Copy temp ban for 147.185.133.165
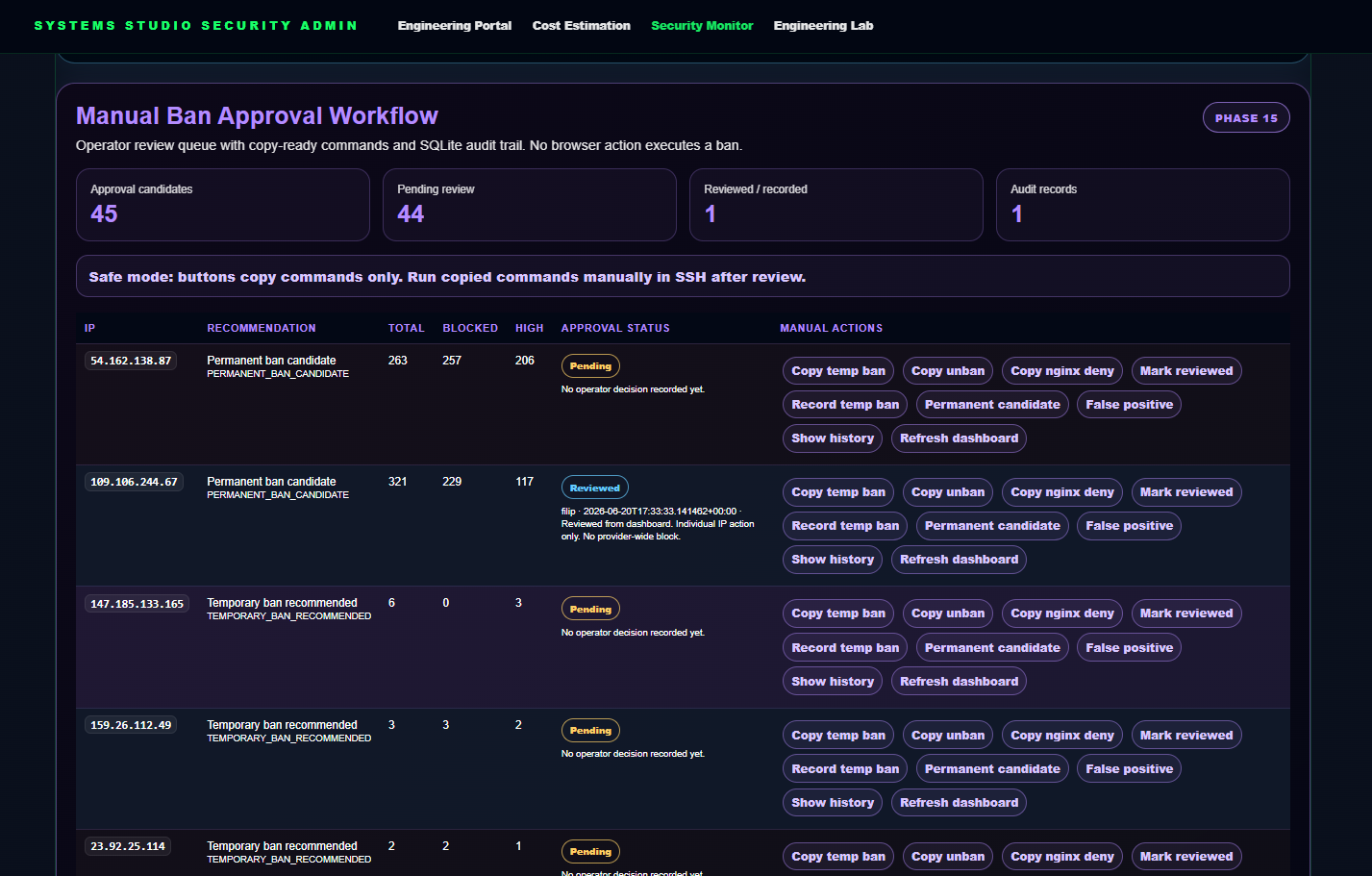This screenshot has height=876, width=1372. (838, 613)
